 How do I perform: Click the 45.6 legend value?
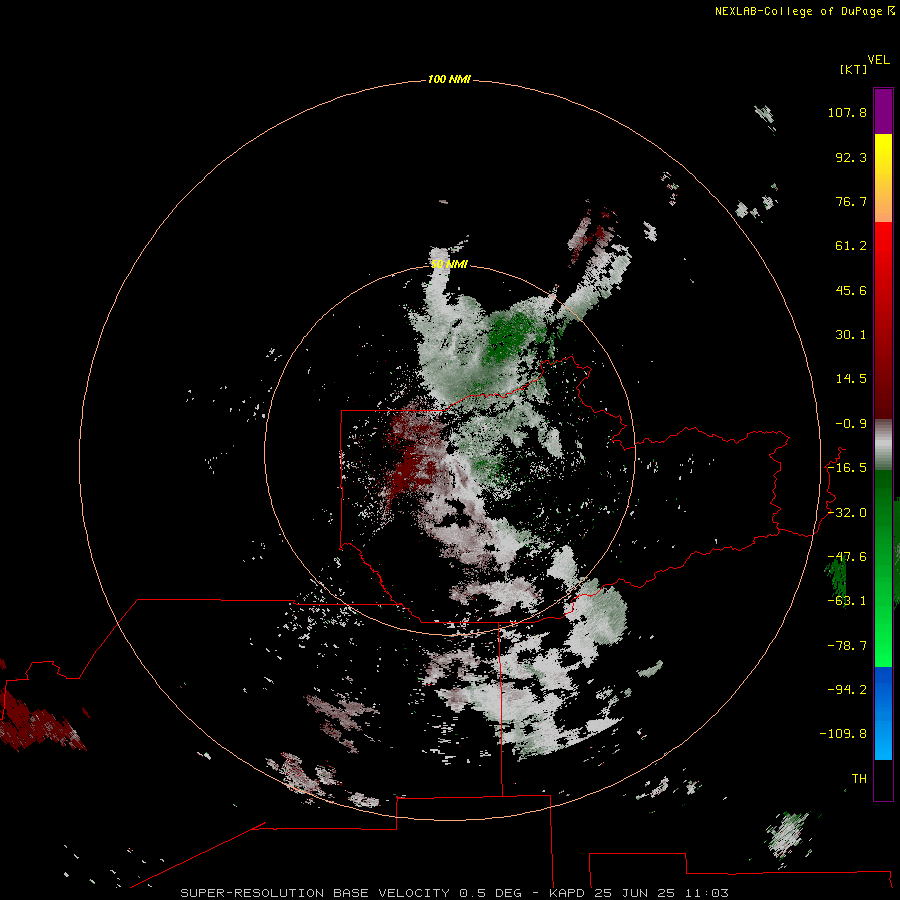click(x=851, y=290)
